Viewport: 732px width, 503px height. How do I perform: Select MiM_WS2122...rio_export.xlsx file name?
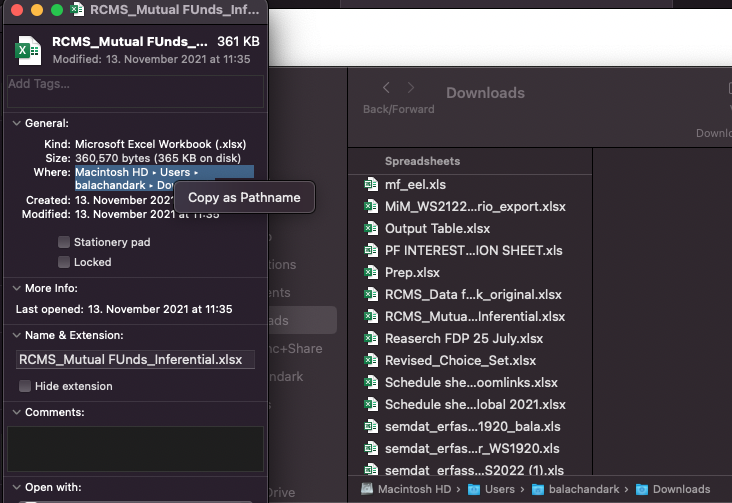[x=475, y=206]
